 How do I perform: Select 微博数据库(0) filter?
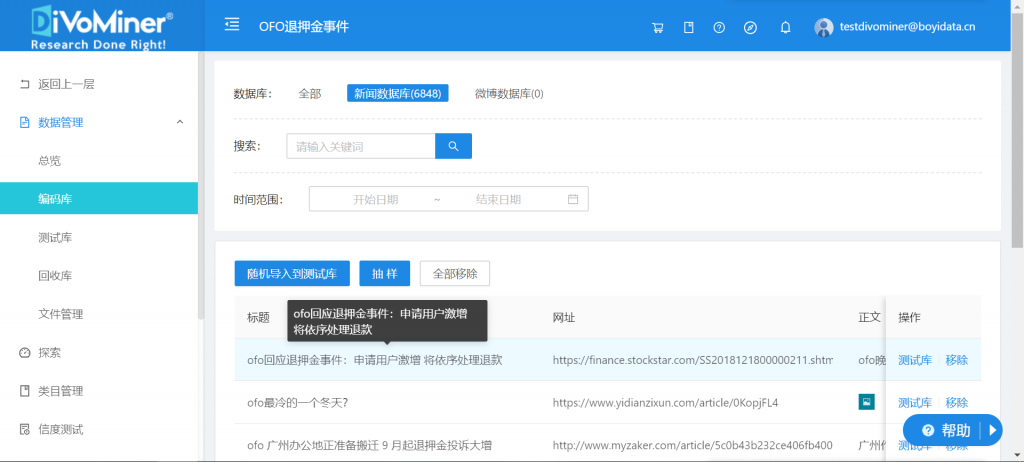pos(509,93)
